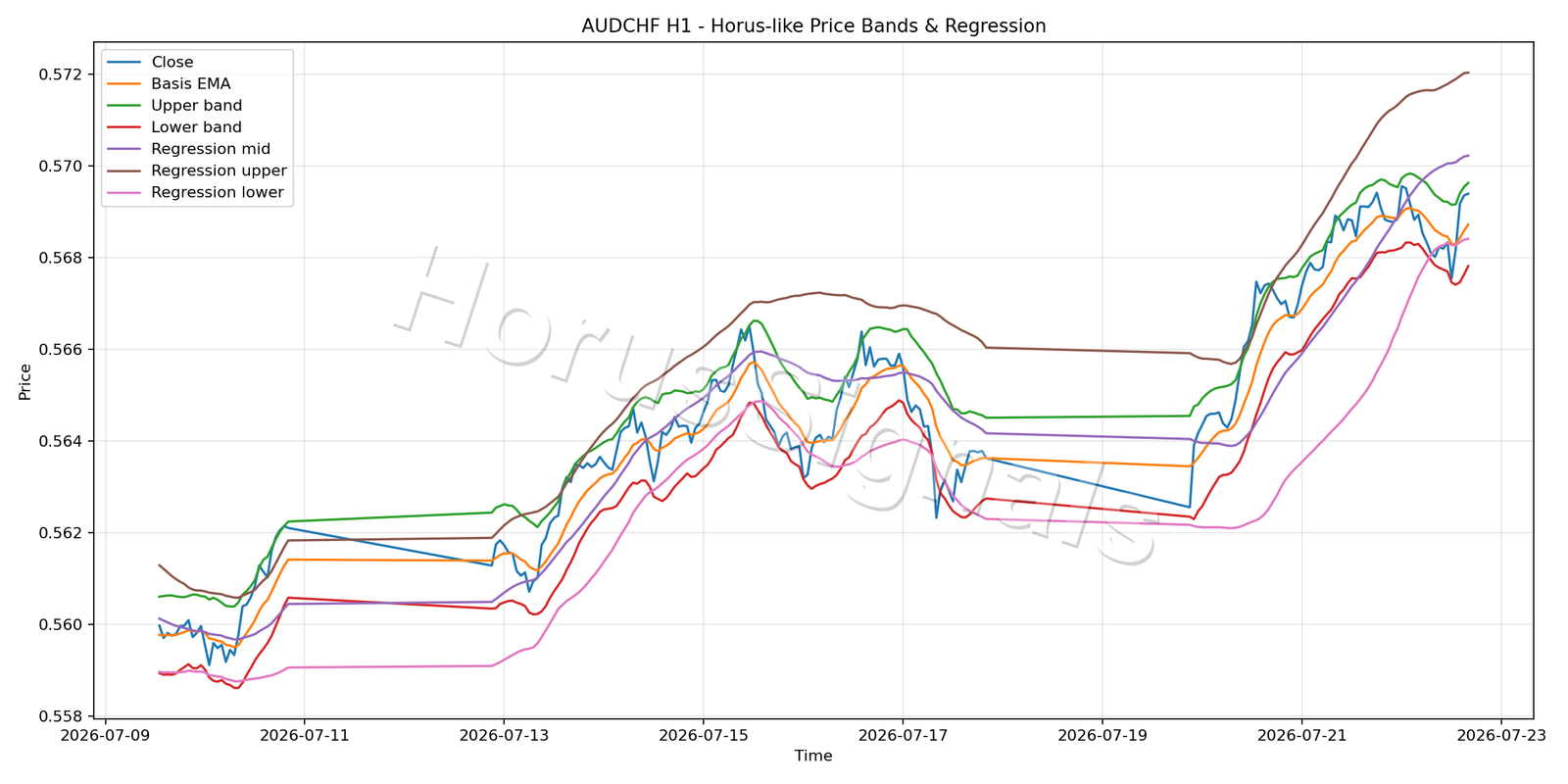Click the y-axis tick label 0.564

point(60,441)
